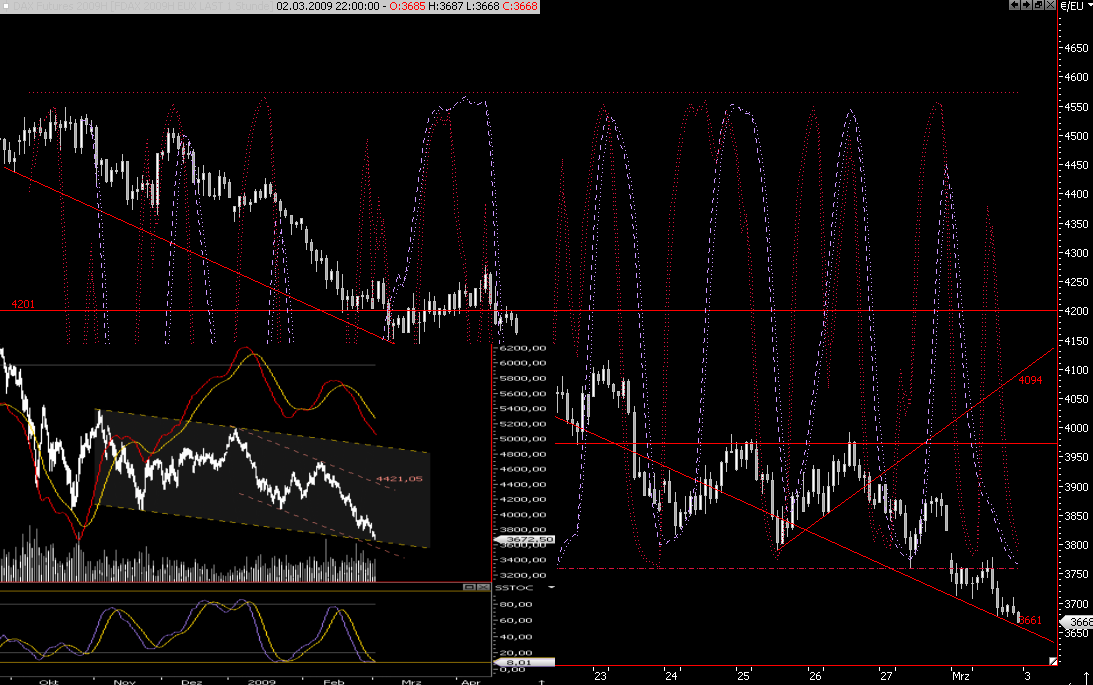Close the main chart with the X icon

(1049, 5)
